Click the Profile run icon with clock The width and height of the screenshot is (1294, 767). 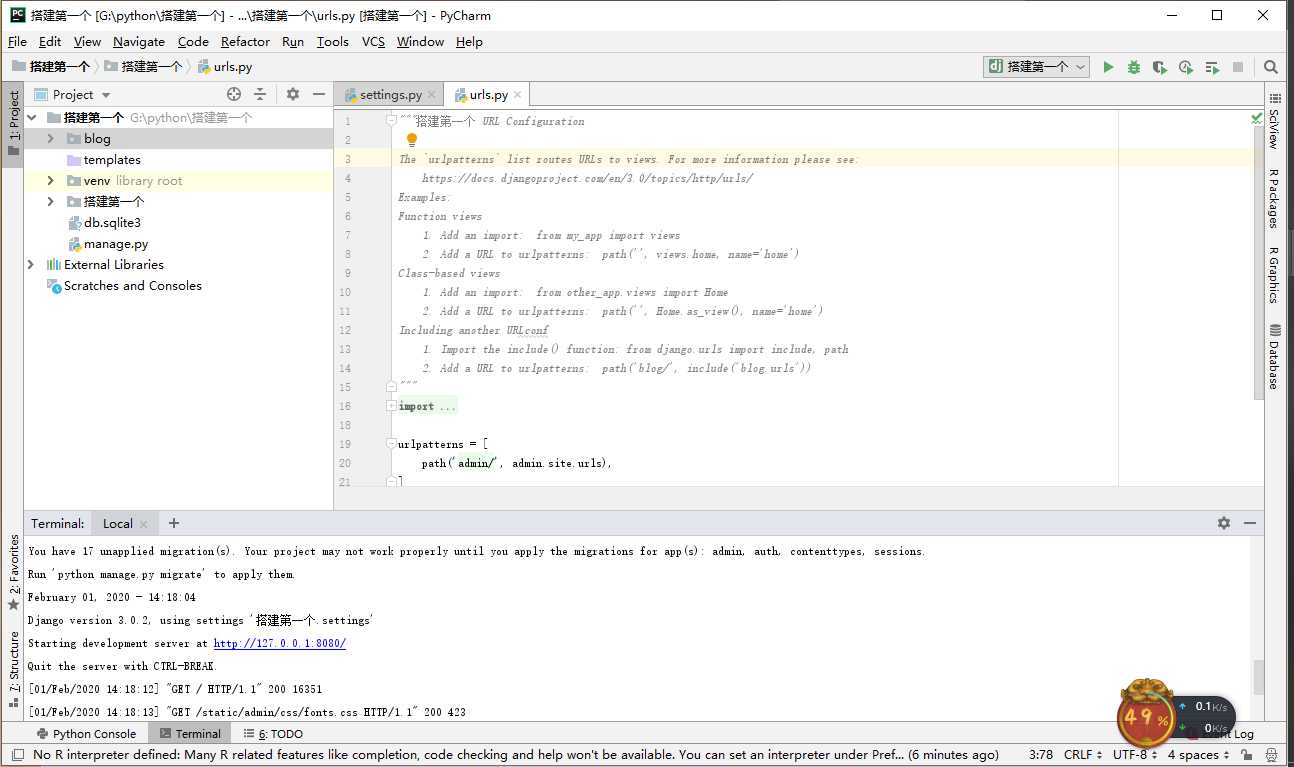(1186, 67)
